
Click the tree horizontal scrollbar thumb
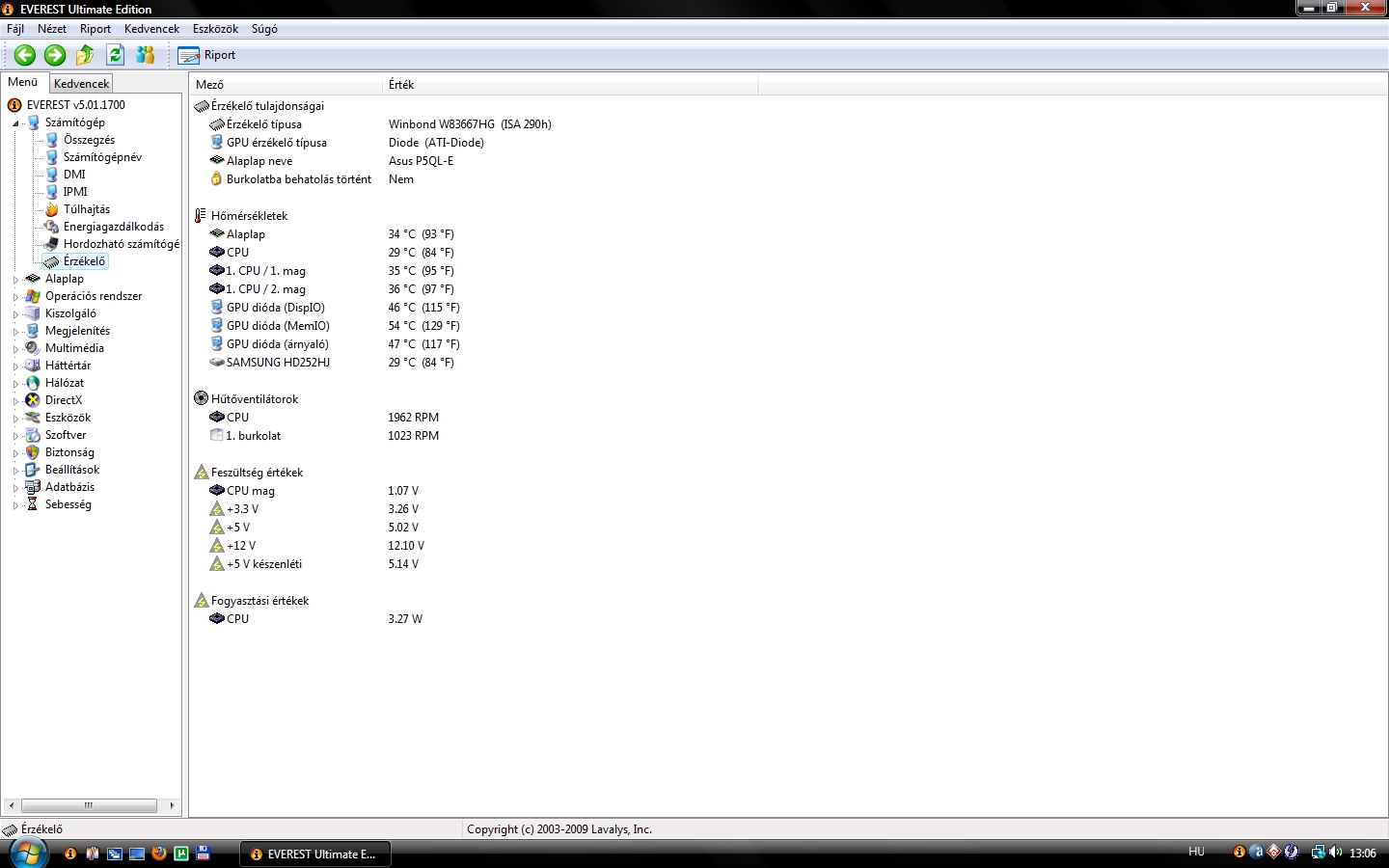point(89,805)
